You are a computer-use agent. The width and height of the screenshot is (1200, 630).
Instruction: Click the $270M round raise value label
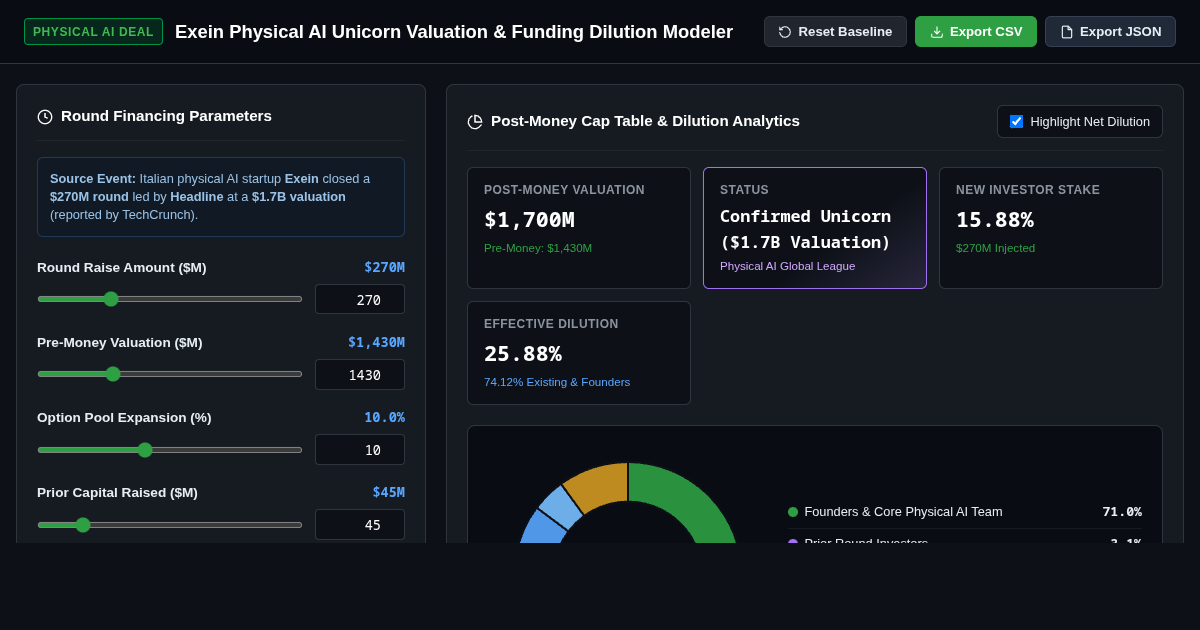click(384, 267)
